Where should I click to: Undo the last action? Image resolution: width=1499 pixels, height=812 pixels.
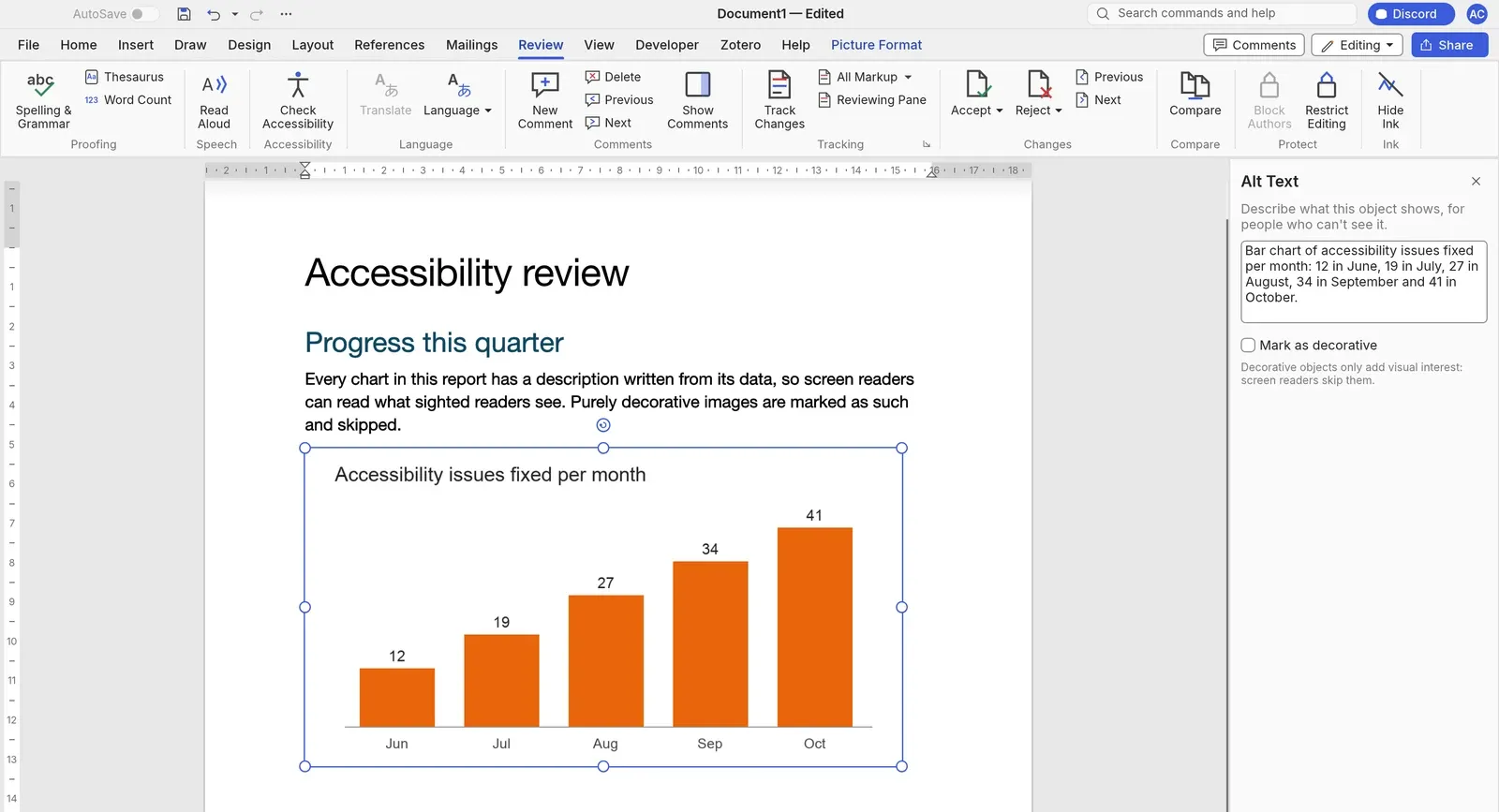(214, 14)
